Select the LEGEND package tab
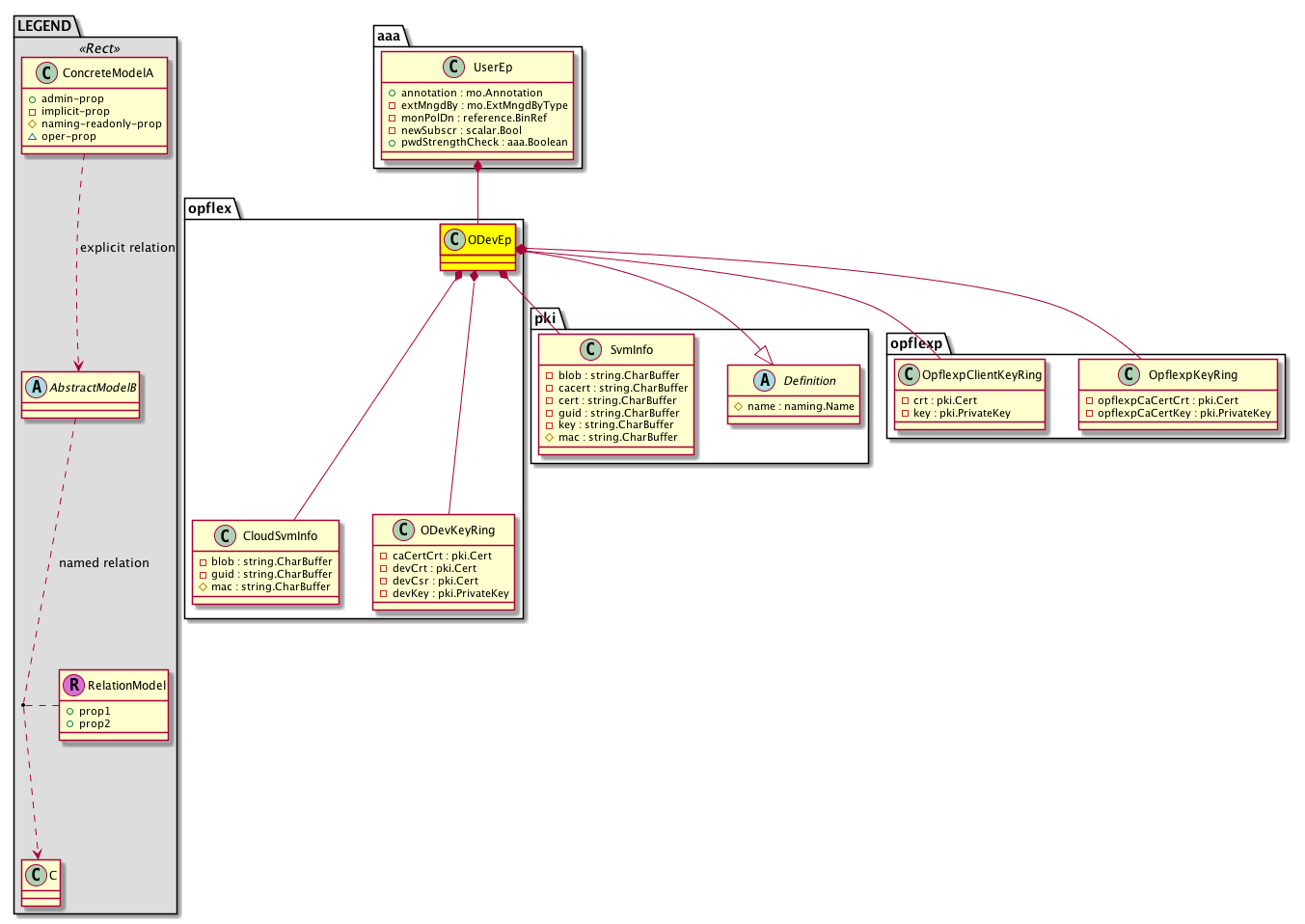 (44, 26)
